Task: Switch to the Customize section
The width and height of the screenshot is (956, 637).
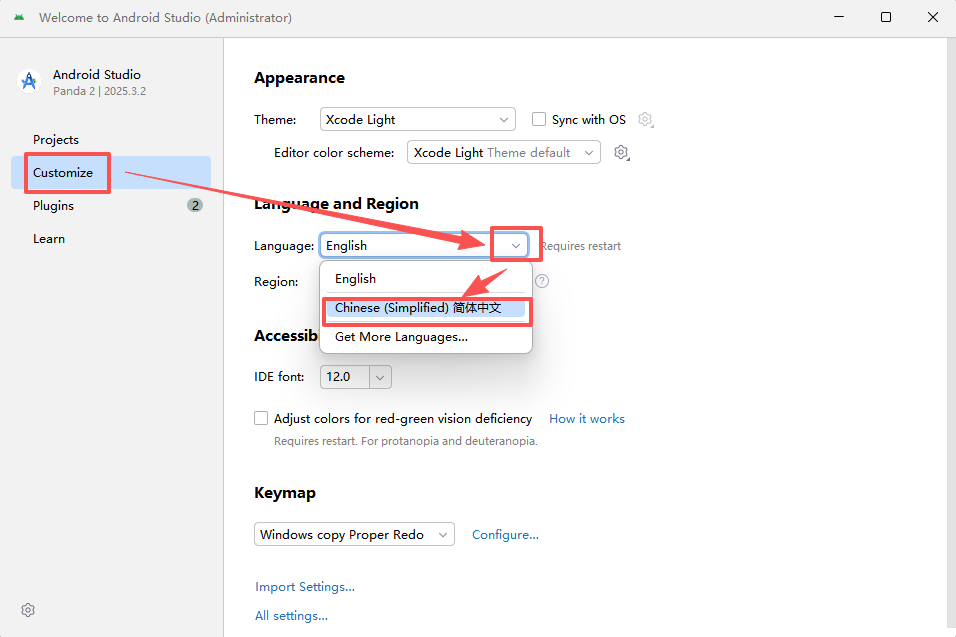Action: point(111,173)
